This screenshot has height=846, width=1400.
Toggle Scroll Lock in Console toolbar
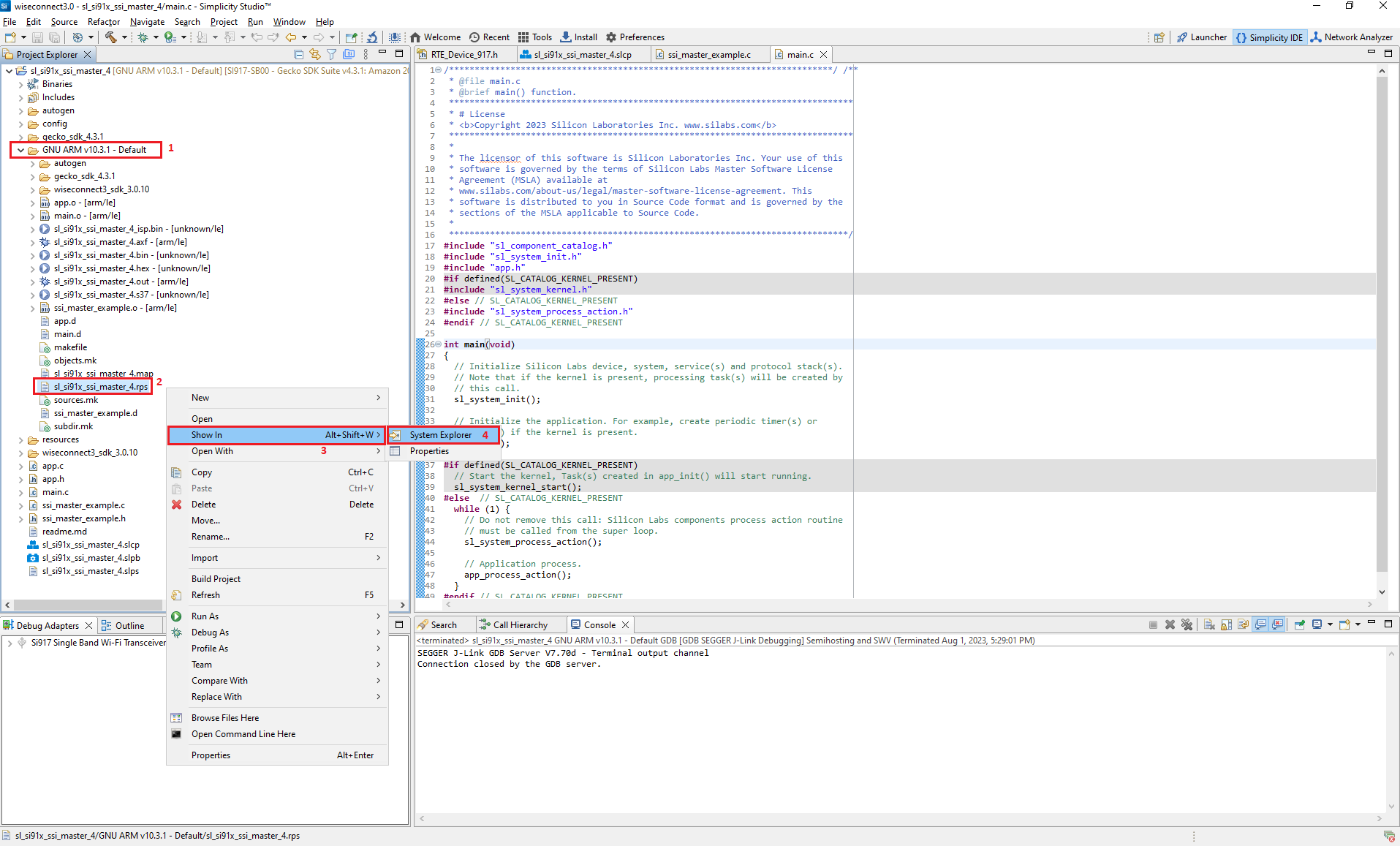coord(1226,625)
